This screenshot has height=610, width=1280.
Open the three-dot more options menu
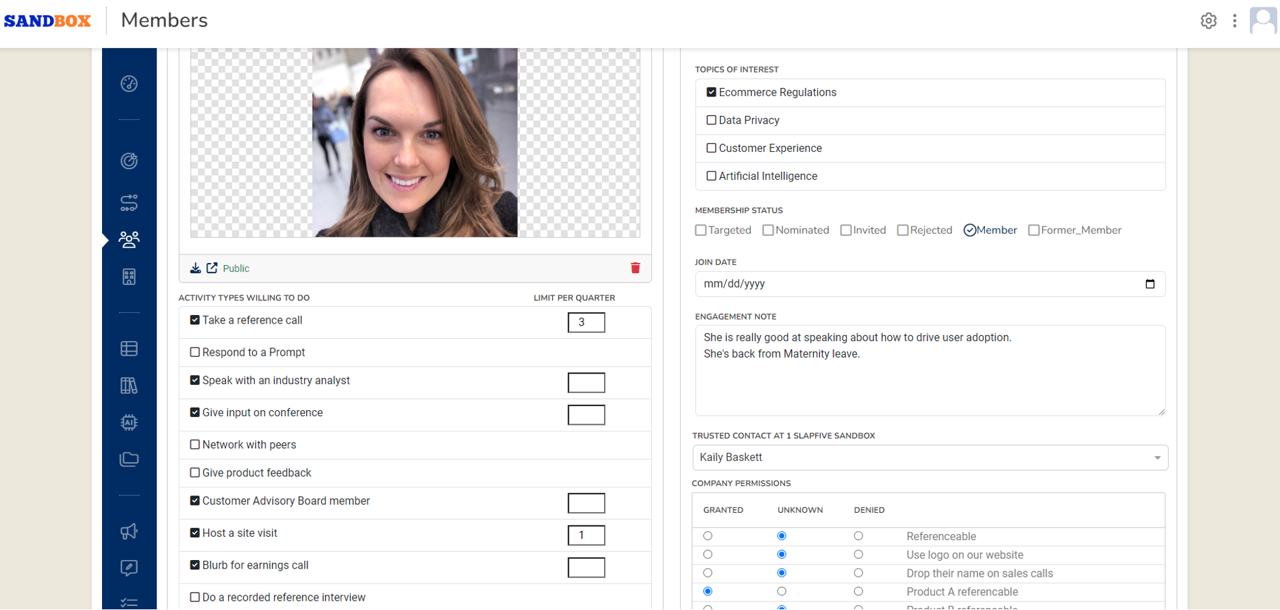[1235, 21]
